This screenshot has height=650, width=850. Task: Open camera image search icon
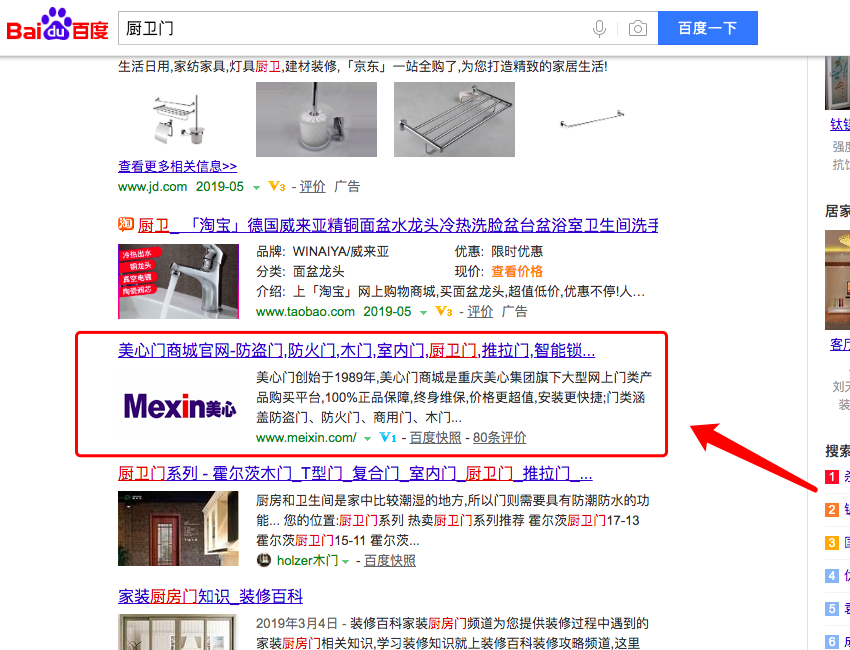pyautogui.click(x=638, y=28)
